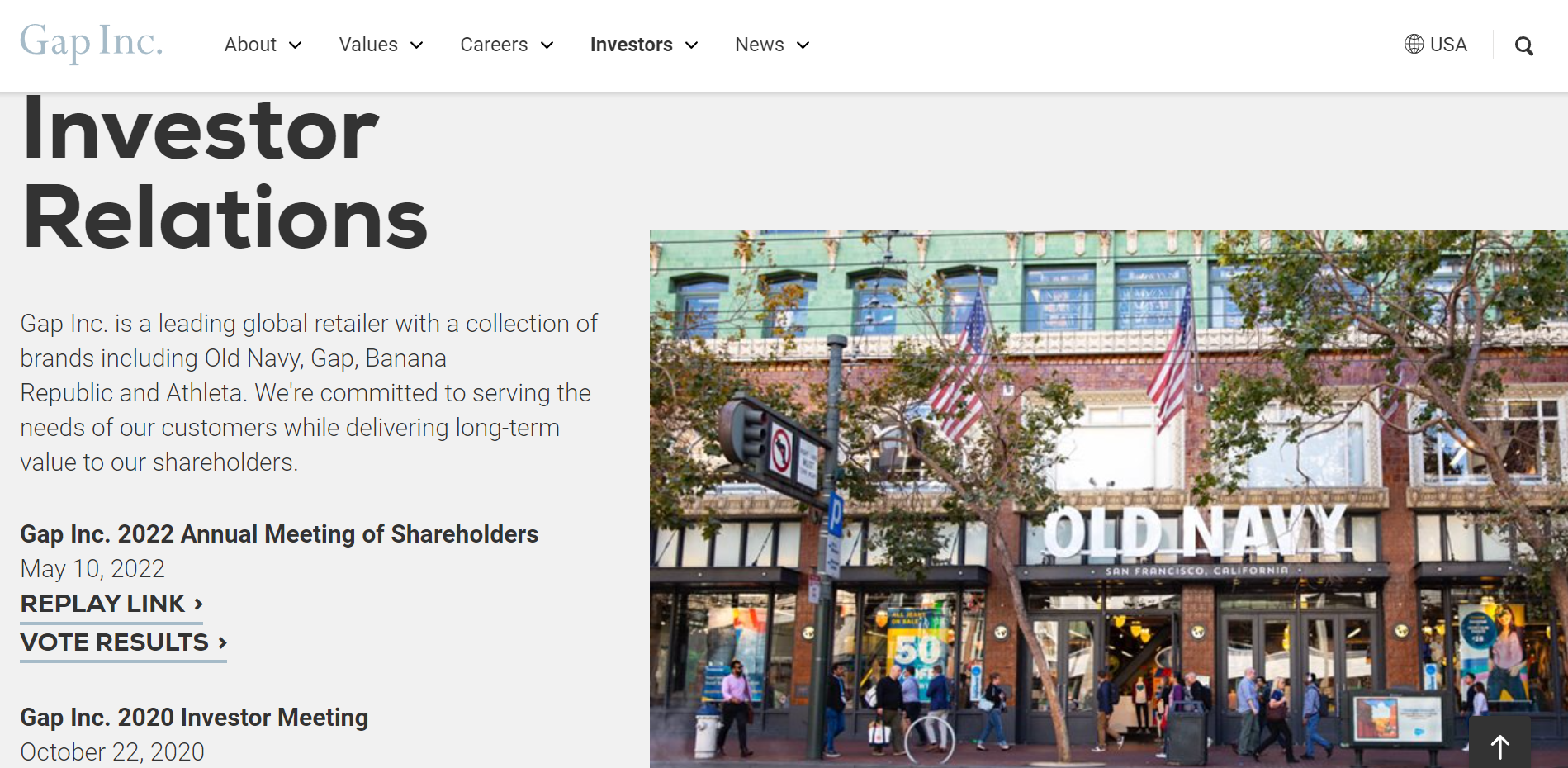Click the search magnifier icon
Screen dimensions: 1568x768
pos(1523,46)
